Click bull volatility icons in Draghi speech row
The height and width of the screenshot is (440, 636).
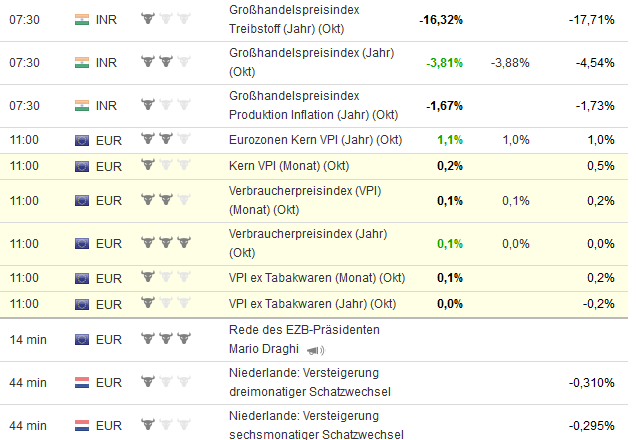[166, 340]
